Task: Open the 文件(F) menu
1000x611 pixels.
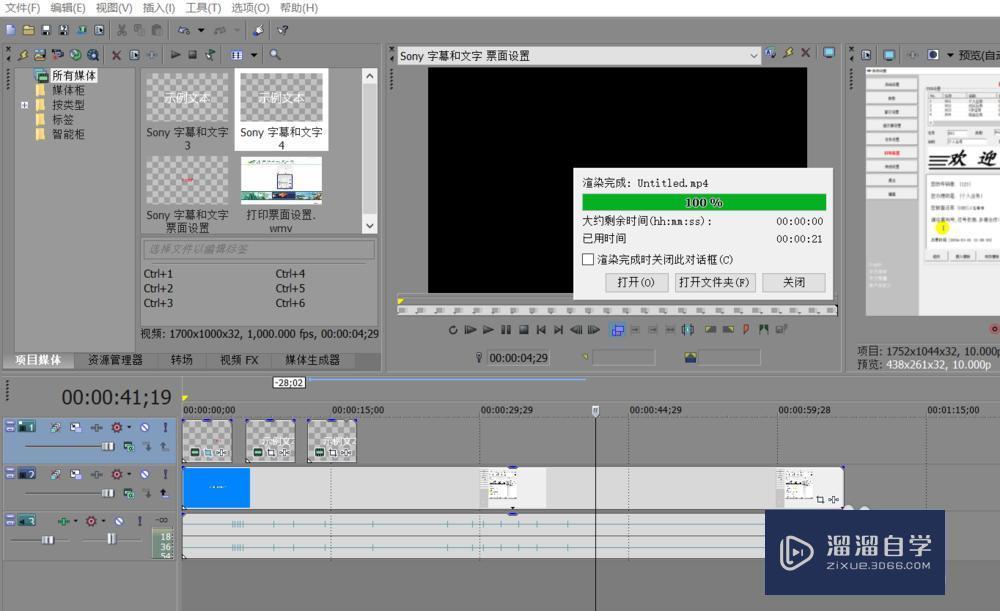Action: [22, 8]
